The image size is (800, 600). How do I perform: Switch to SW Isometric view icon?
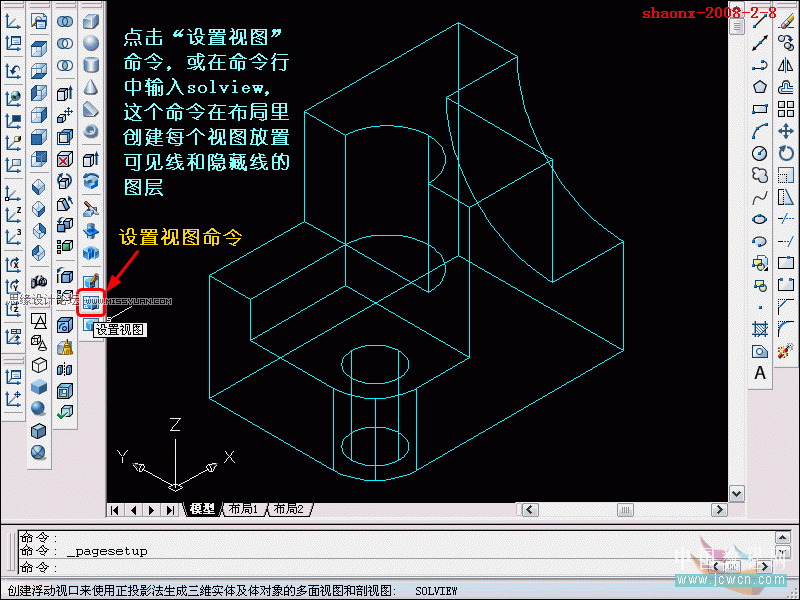39,187
